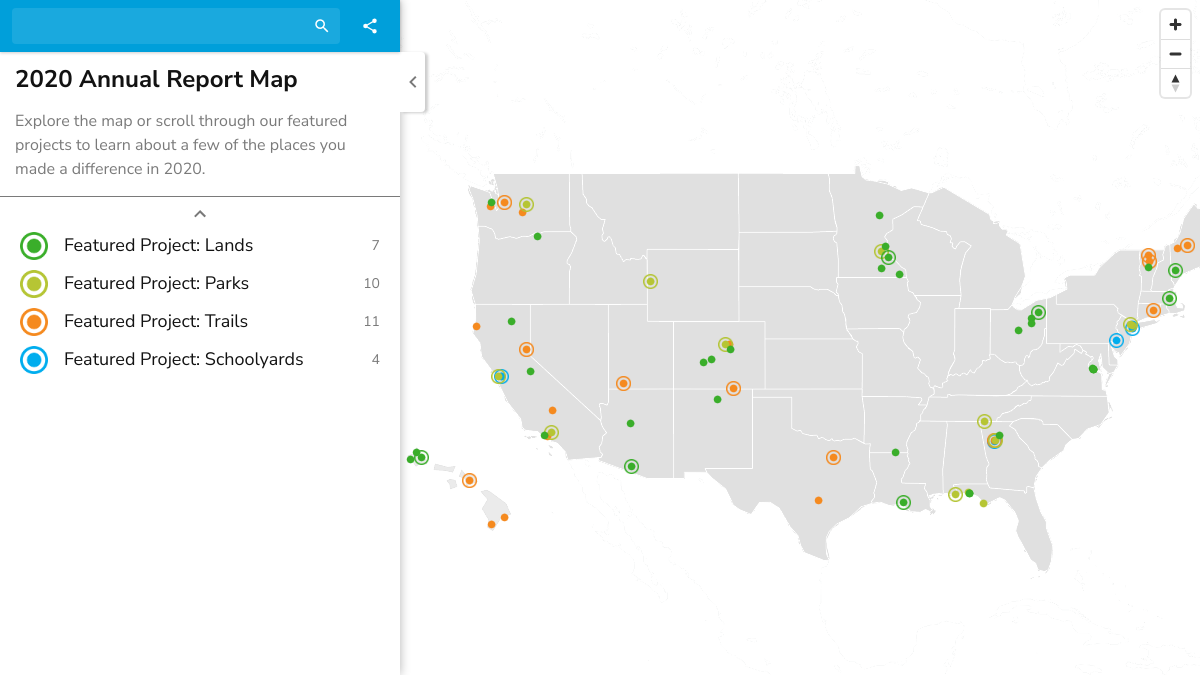Collapse the sidebar panel with the left chevron
This screenshot has height=675, width=1200.
[x=412, y=82]
